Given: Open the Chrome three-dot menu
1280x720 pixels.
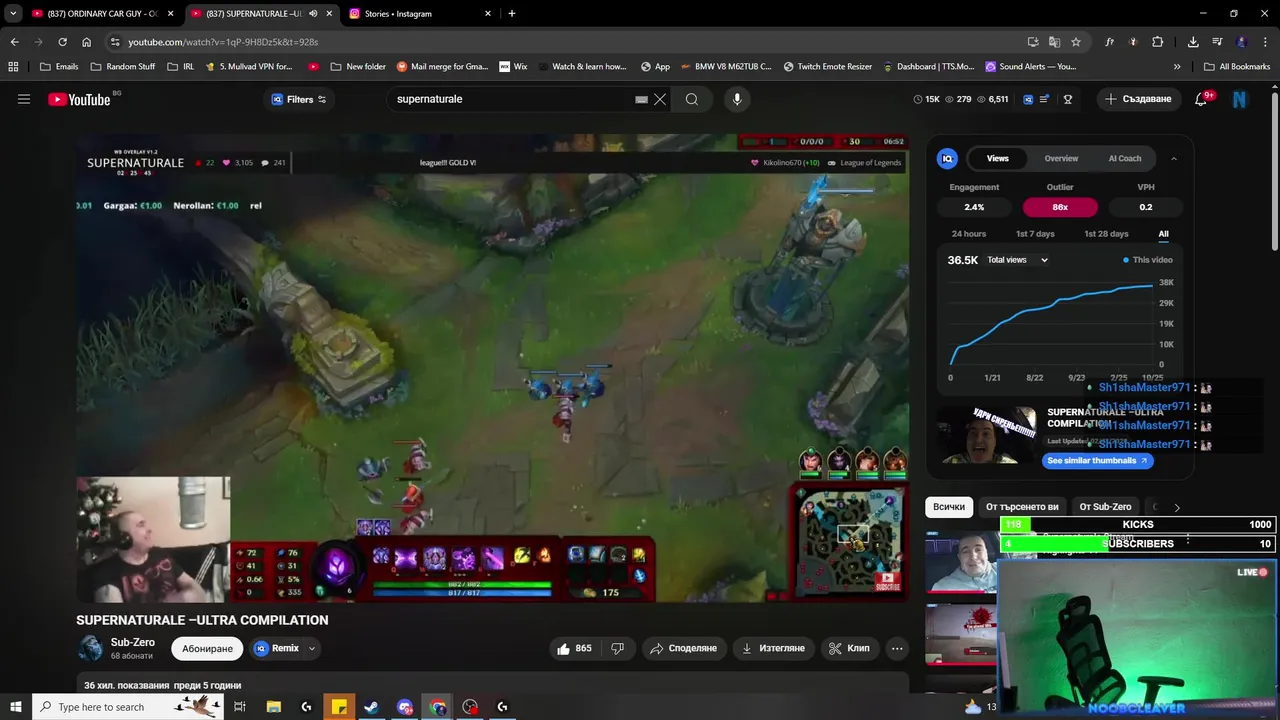Looking at the screenshot, I should coord(1266,42).
